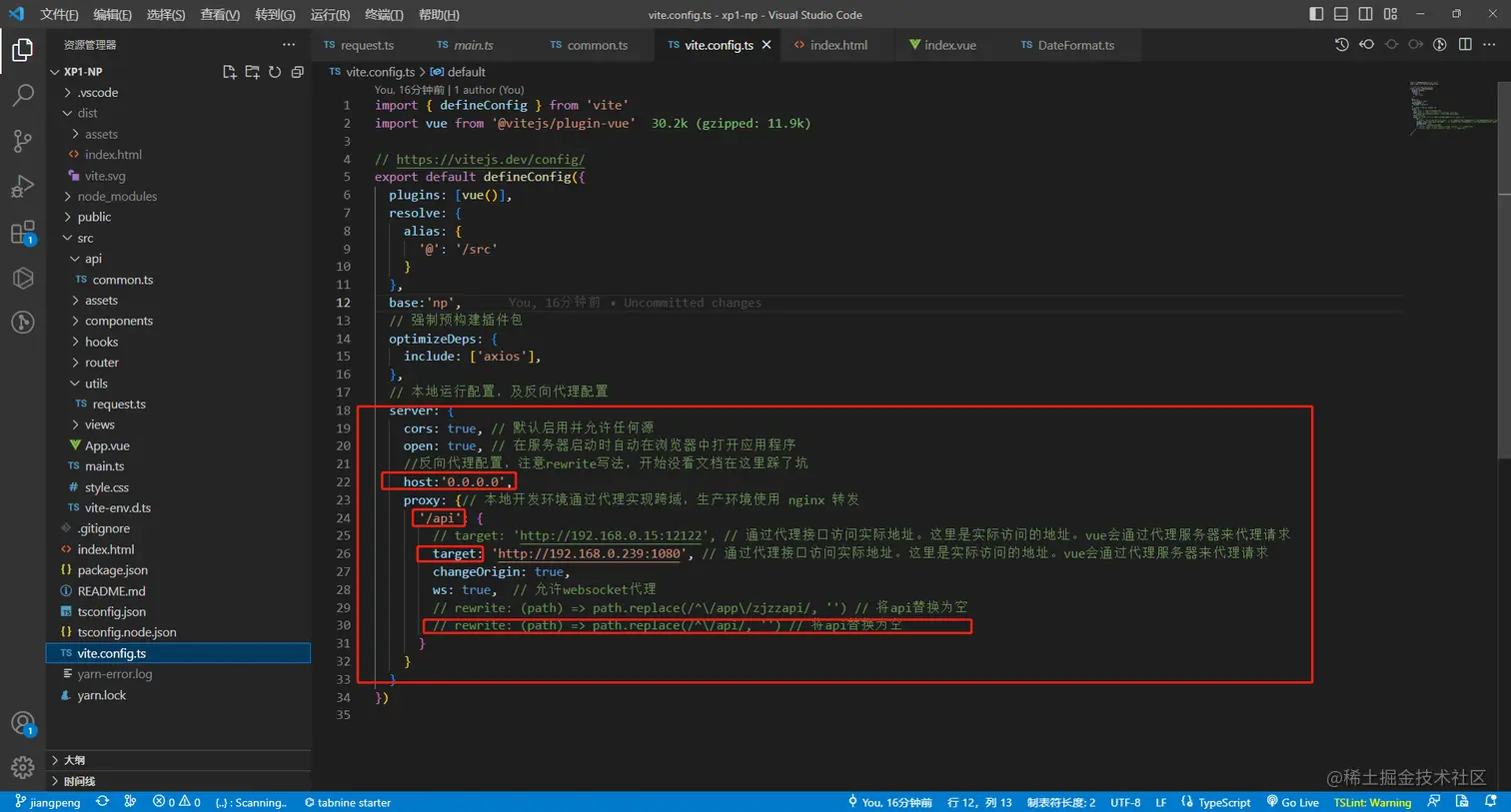Close the vite.config.ts tab
Image resolution: width=1511 pixels, height=812 pixels.
coord(766,45)
